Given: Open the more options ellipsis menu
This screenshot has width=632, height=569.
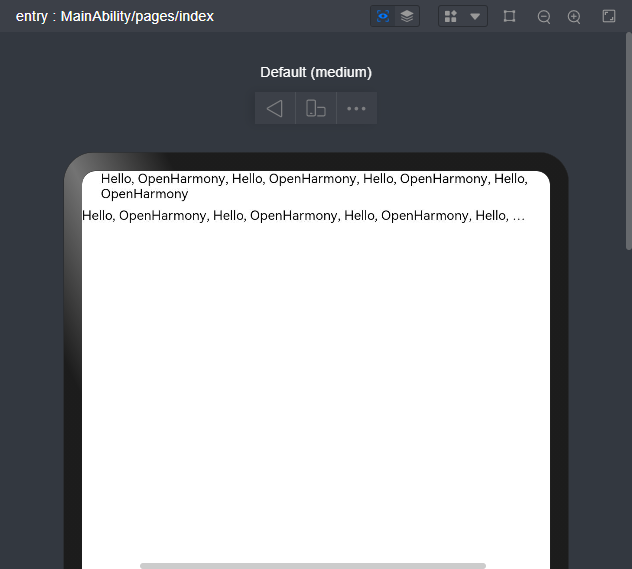Looking at the screenshot, I should pyautogui.click(x=356, y=108).
